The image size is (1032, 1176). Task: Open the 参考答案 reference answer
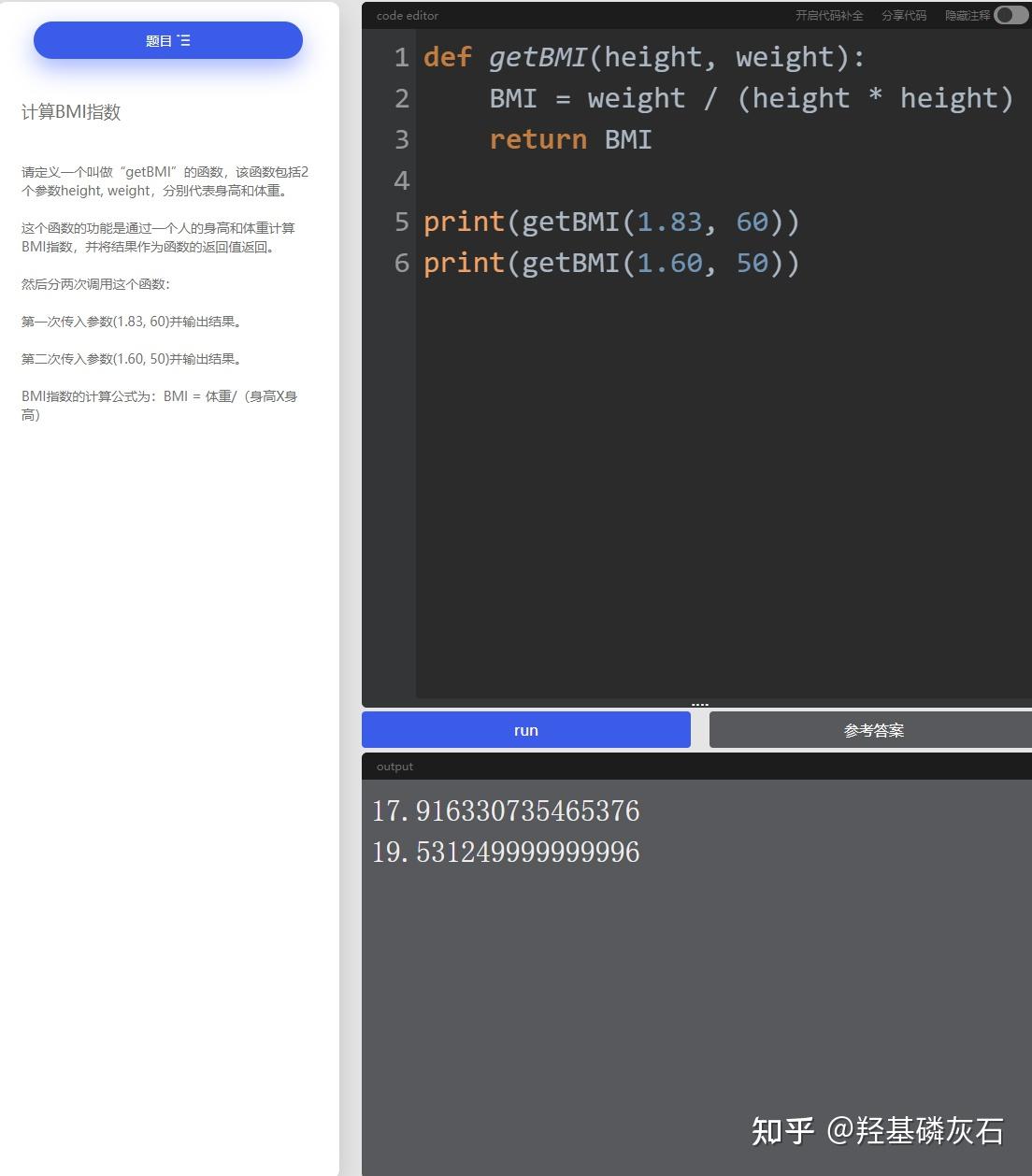click(873, 730)
